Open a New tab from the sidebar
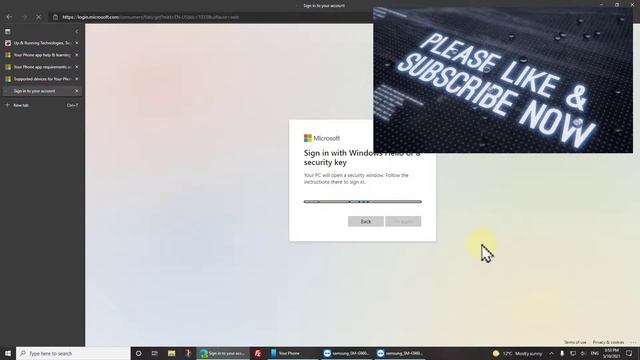 [x=42, y=105]
